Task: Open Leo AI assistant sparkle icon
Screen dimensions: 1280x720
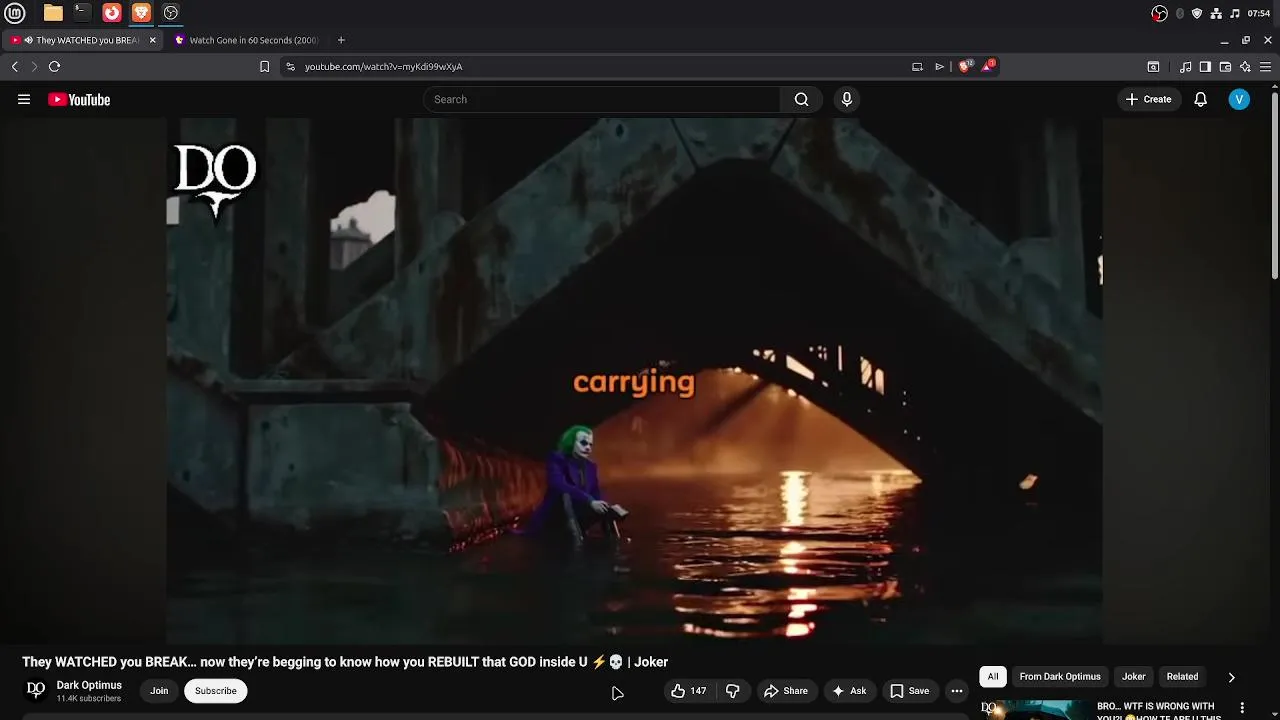Action: (1245, 67)
